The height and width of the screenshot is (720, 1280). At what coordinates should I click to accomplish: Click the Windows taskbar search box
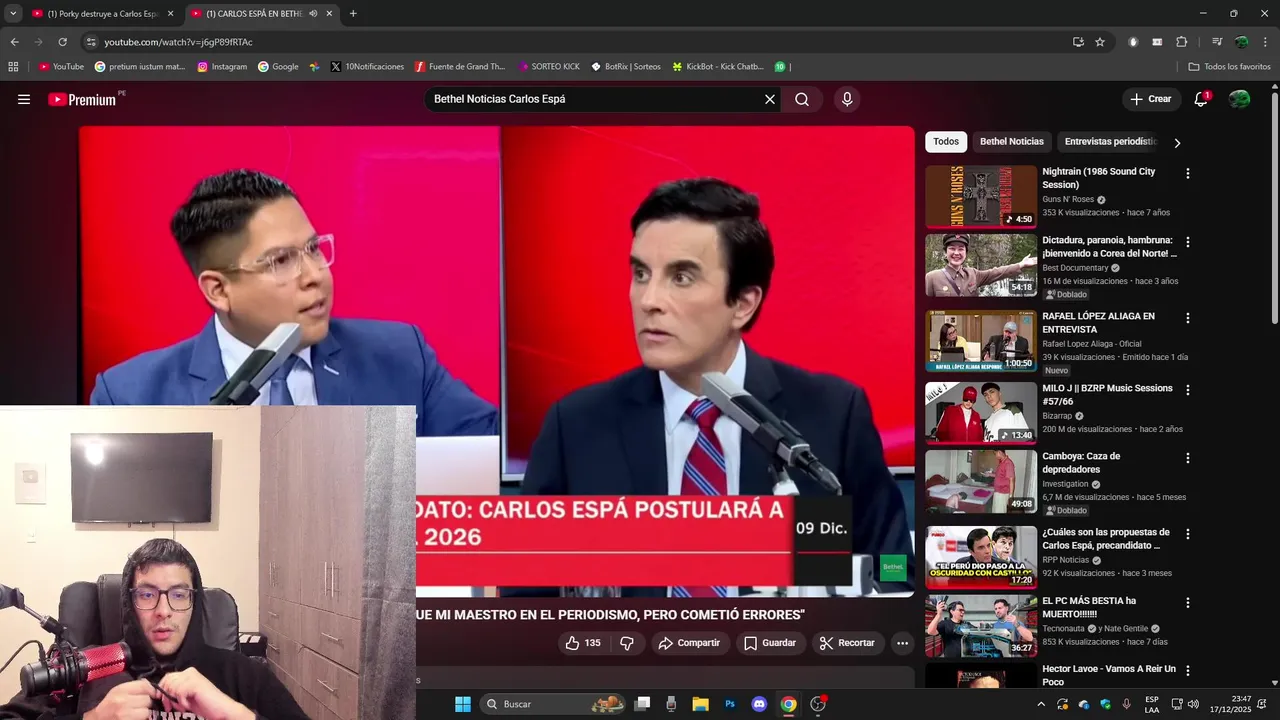553,704
